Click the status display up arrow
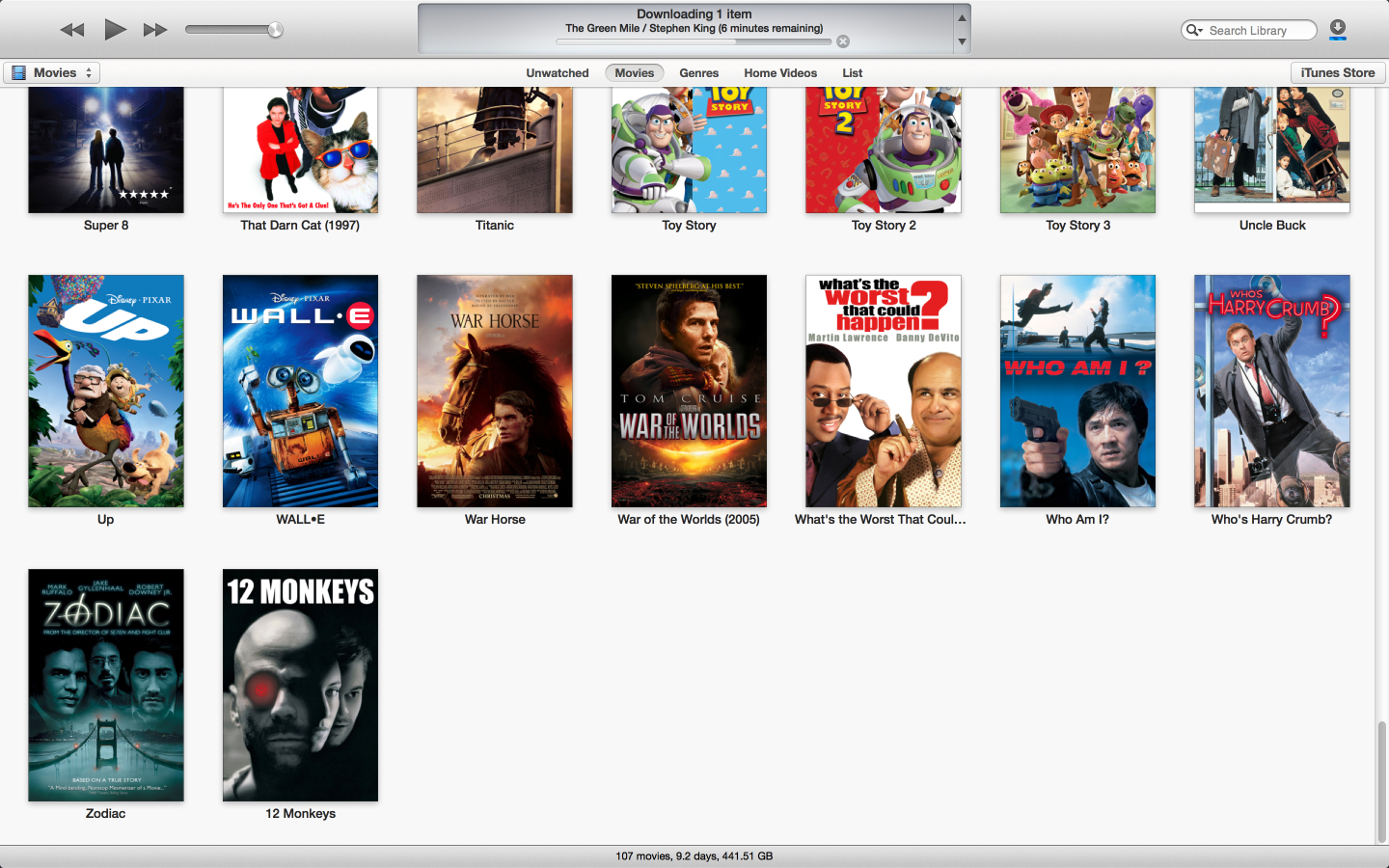This screenshot has height=868, width=1389. pos(962,17)
